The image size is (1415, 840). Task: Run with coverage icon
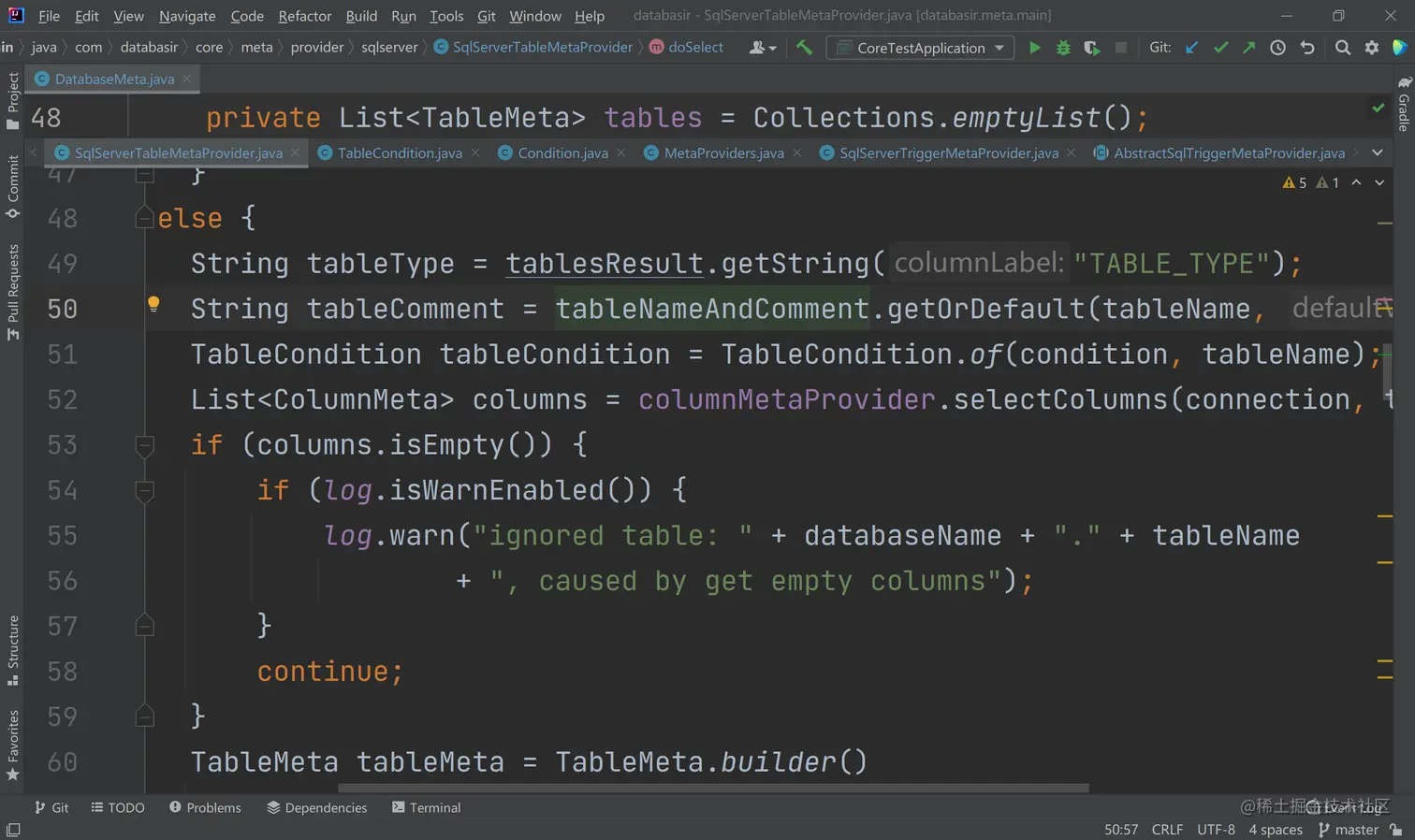tap(1092, 48)
